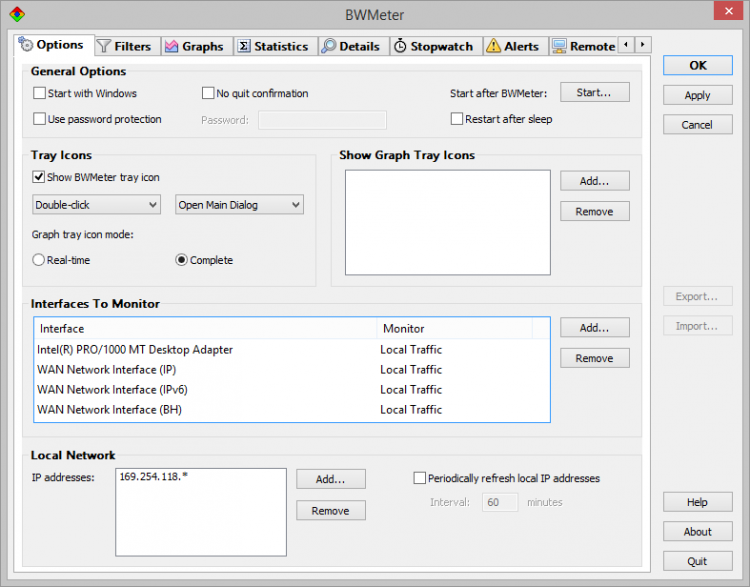Viewport: 750px width, 587px height.
Task: Open the About dialog
Action: pyautogui.click(x=697, y=532)
